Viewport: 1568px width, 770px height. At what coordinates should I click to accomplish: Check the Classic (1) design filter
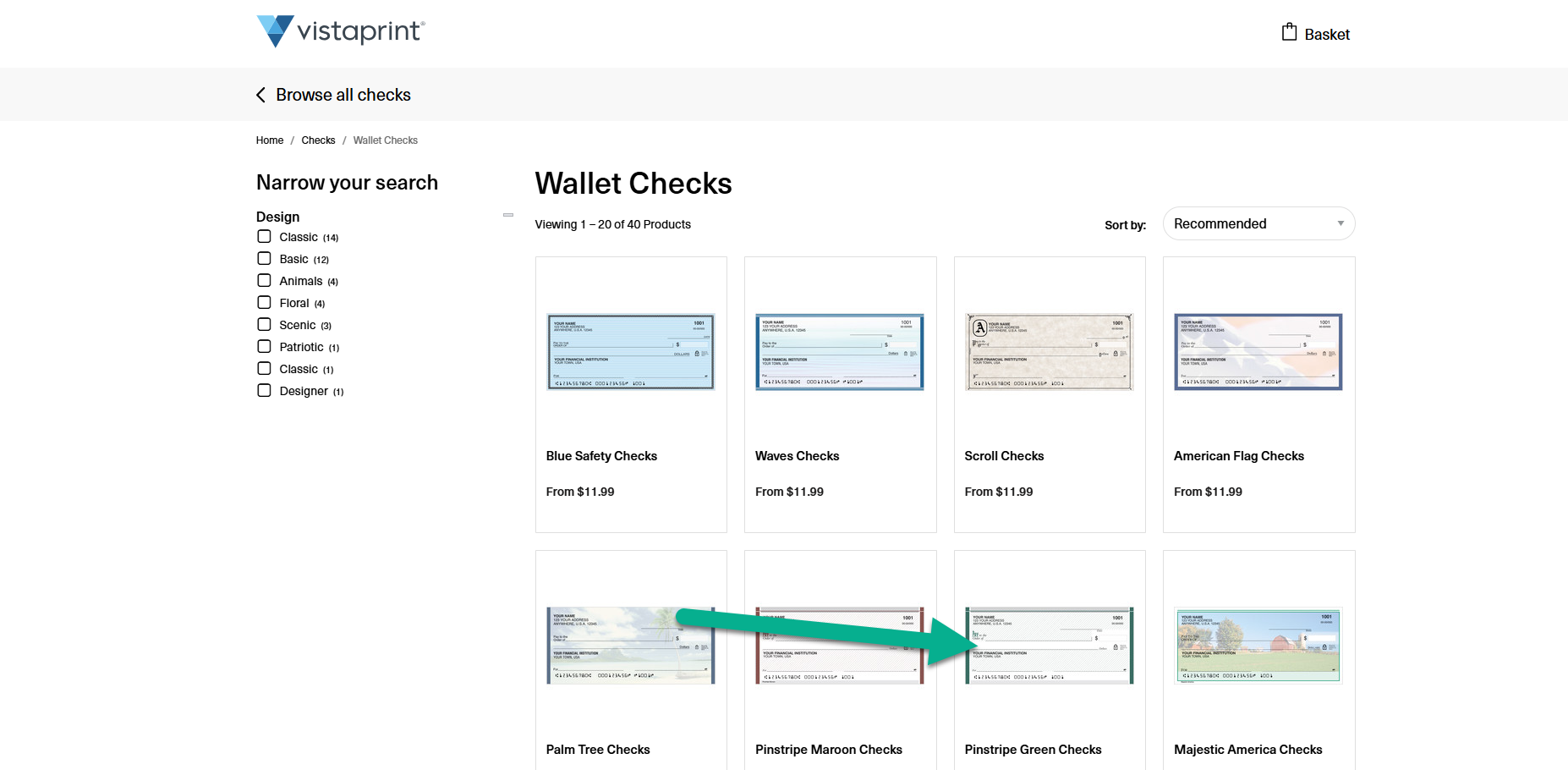click(264, 369)
